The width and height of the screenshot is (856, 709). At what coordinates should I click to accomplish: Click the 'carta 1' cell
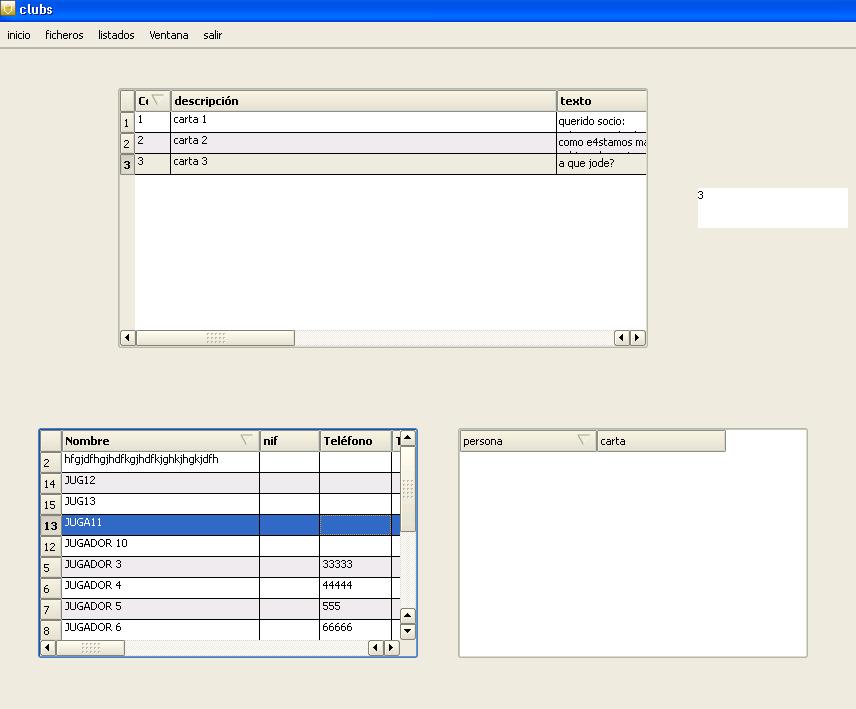pyautogui.click(x=363, y=122)
